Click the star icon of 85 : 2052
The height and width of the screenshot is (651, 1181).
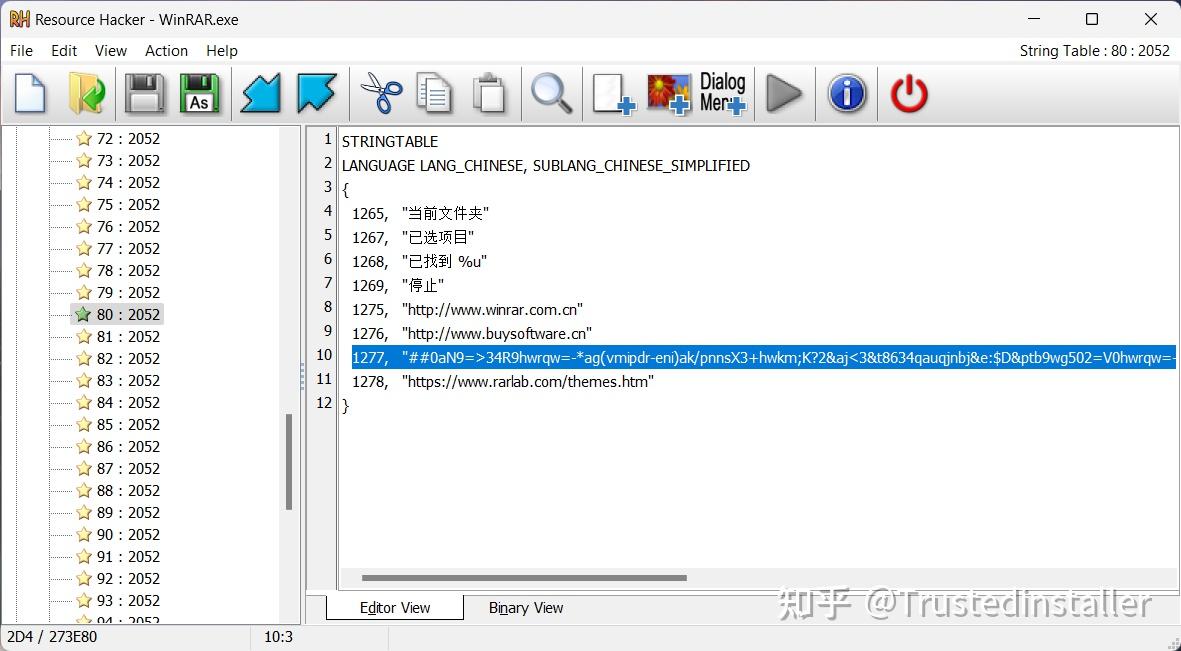(84, 424)
